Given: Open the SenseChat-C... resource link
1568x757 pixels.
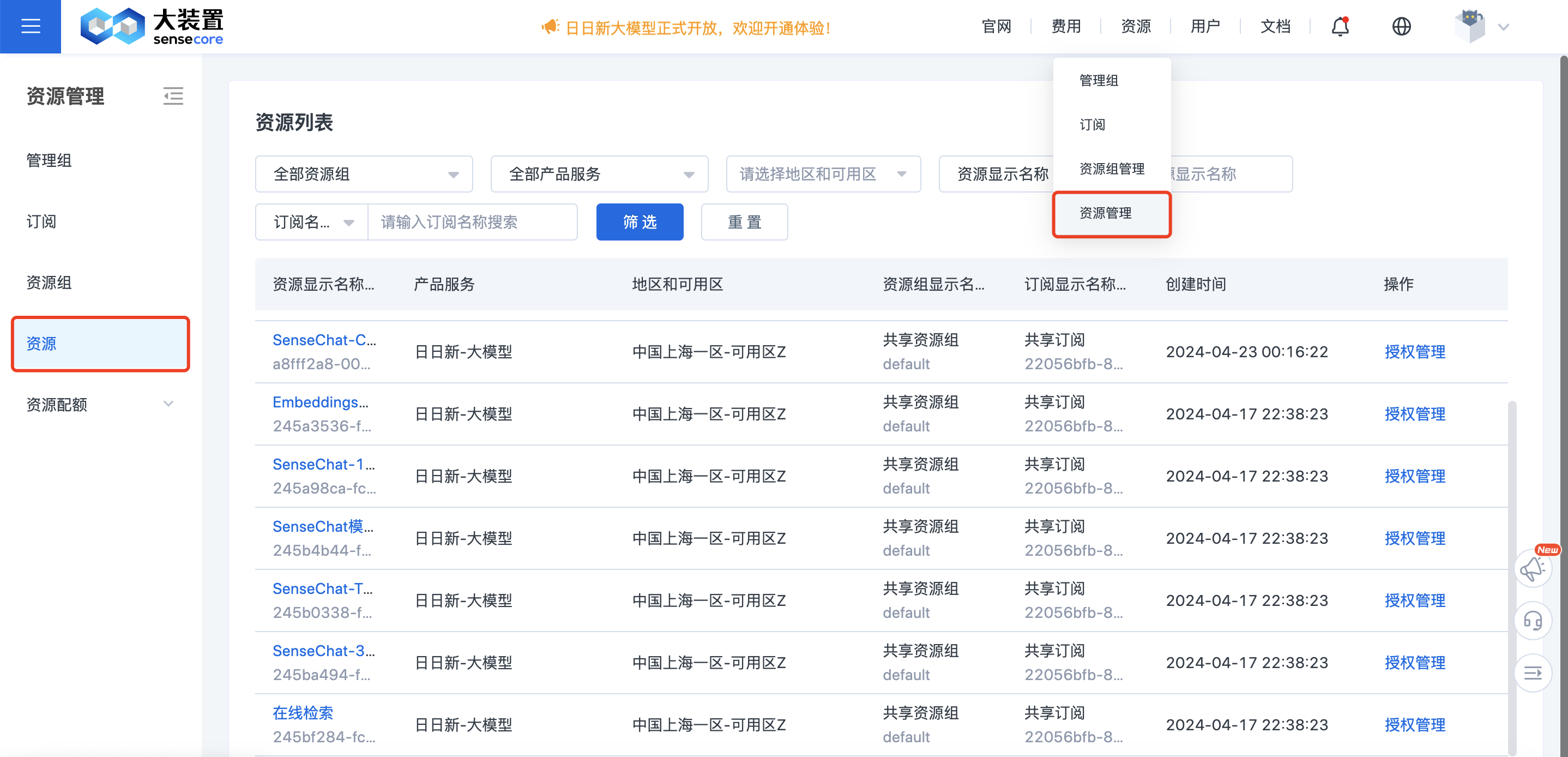Looking at the screenshot, I should click(x=324, y=340).
